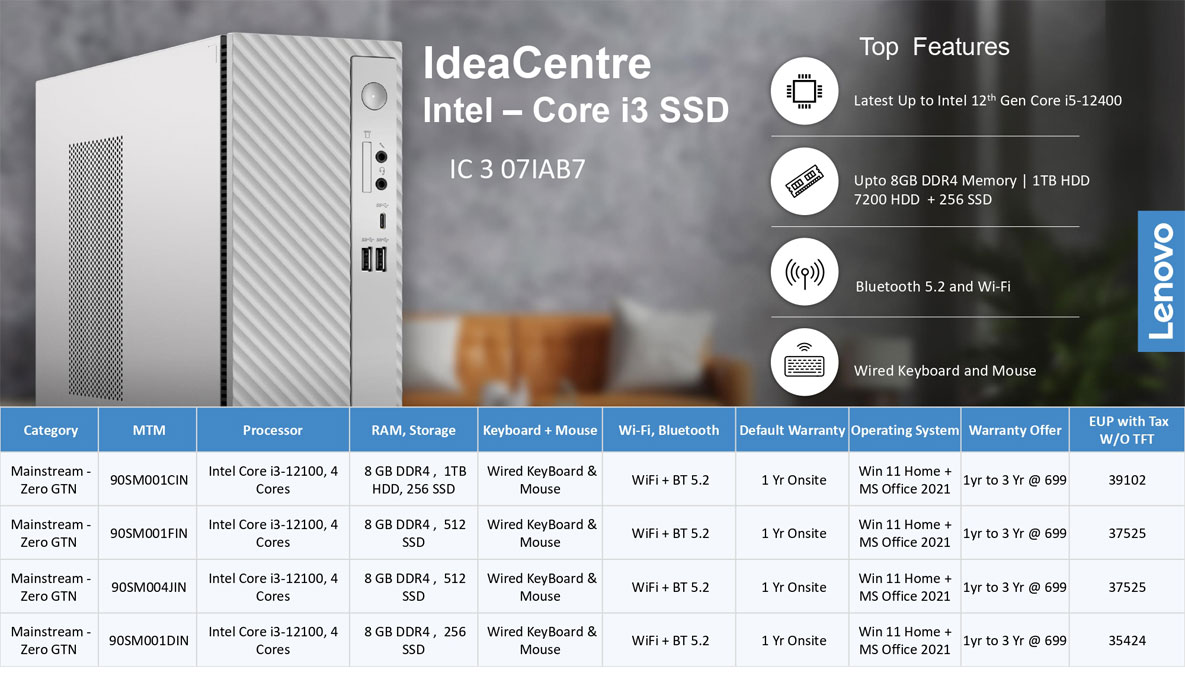Click the "8 GB DDR4, 256 SSD" cell
Image resolution: width=1185 pixels, height=681 pixels.
[x=413, y=640]
